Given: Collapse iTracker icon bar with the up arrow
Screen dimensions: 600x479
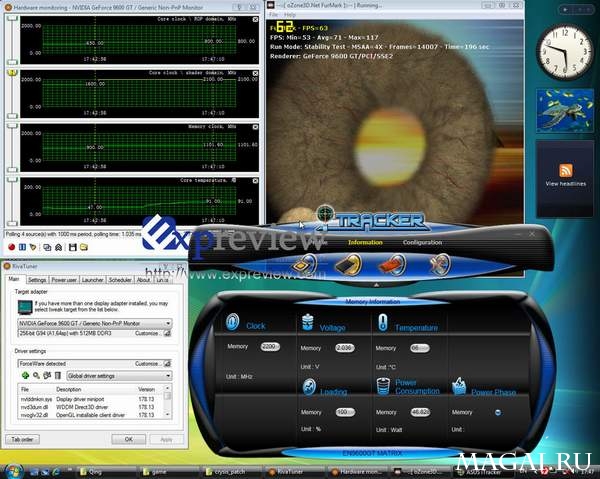Looking at the screenshot, I should pyautogui.click(x=377, y=285).
